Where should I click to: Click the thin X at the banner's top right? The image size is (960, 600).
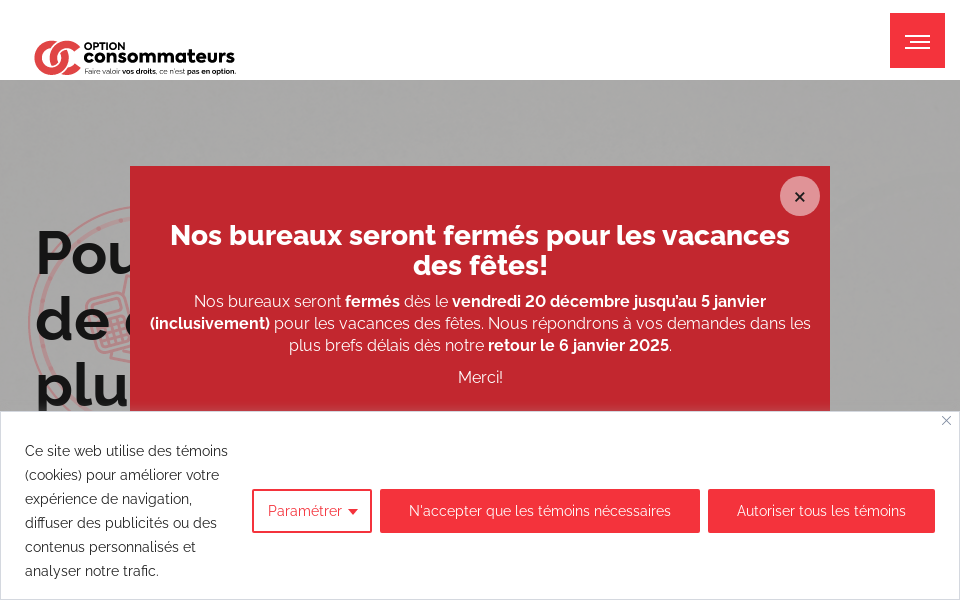click(946, 420)
